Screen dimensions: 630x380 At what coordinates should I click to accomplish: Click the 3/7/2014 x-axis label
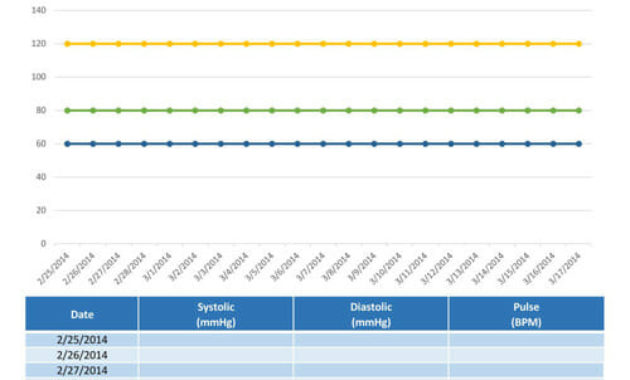[311, 267]
